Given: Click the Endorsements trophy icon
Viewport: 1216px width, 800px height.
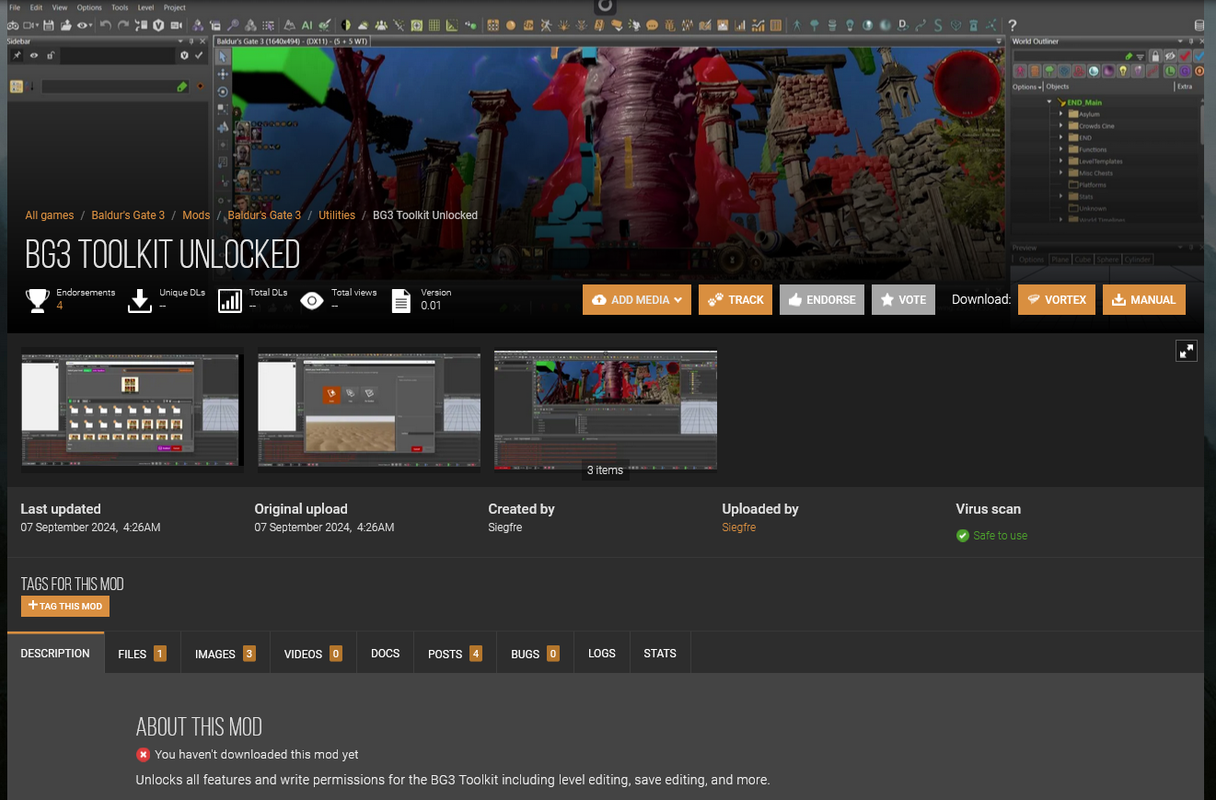Looking at the screenshot, I should (x=38, y=300).
